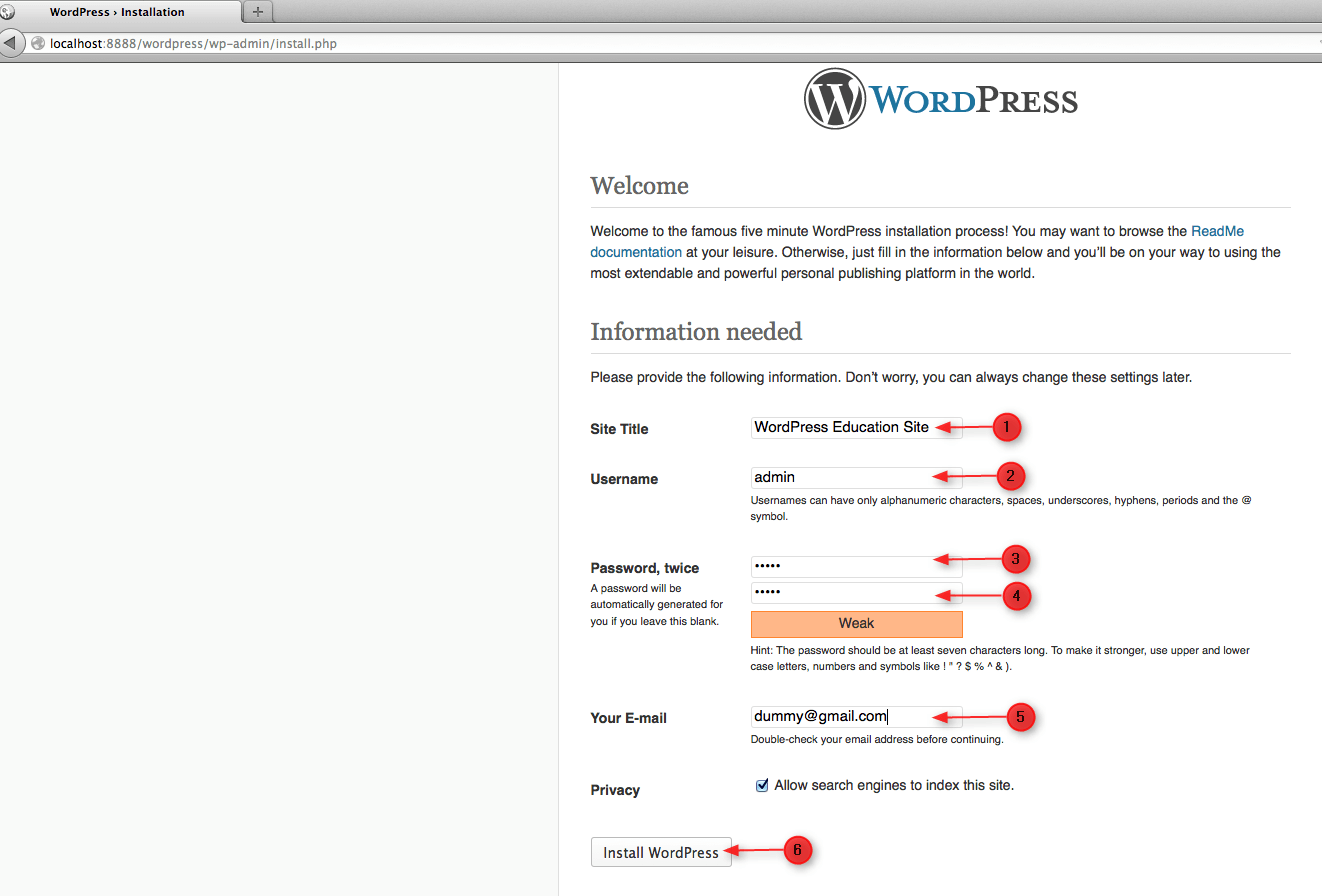Click the username allowed characters note
Screen dimensions: 1322x896
(x=1001, y=508)
